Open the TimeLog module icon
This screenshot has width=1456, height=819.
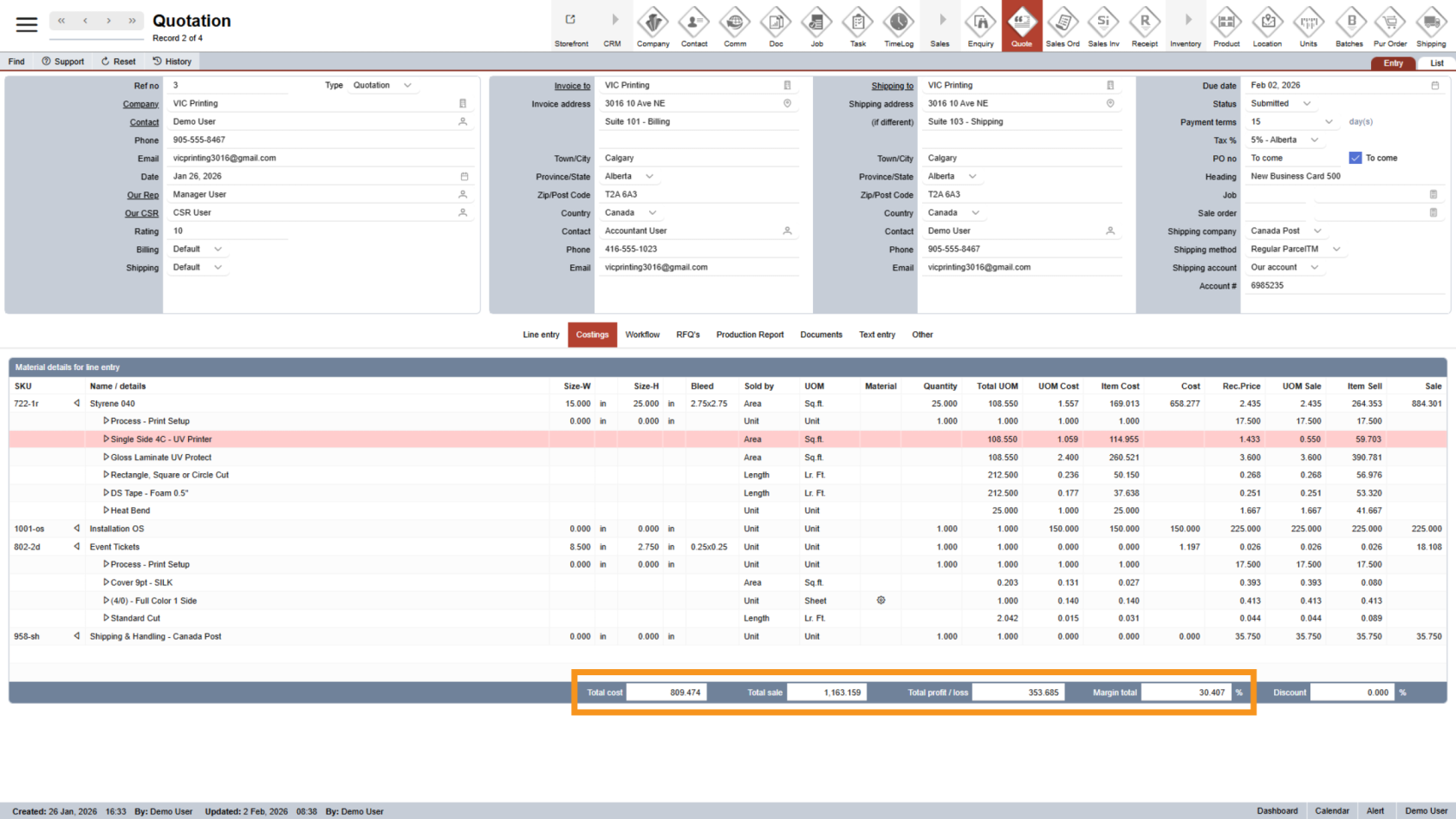[899, 26]
